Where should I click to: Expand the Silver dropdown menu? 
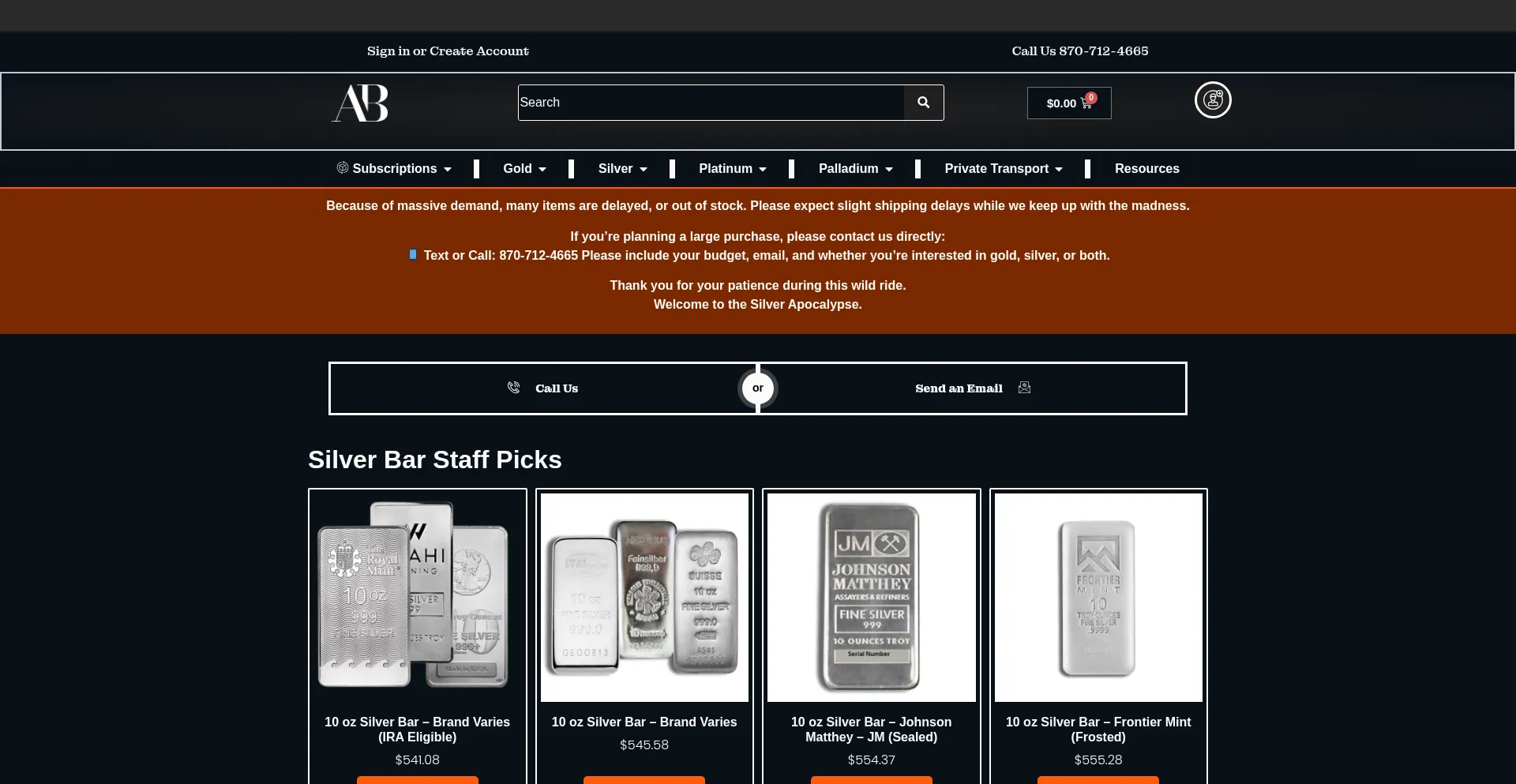tap(622, 168)
